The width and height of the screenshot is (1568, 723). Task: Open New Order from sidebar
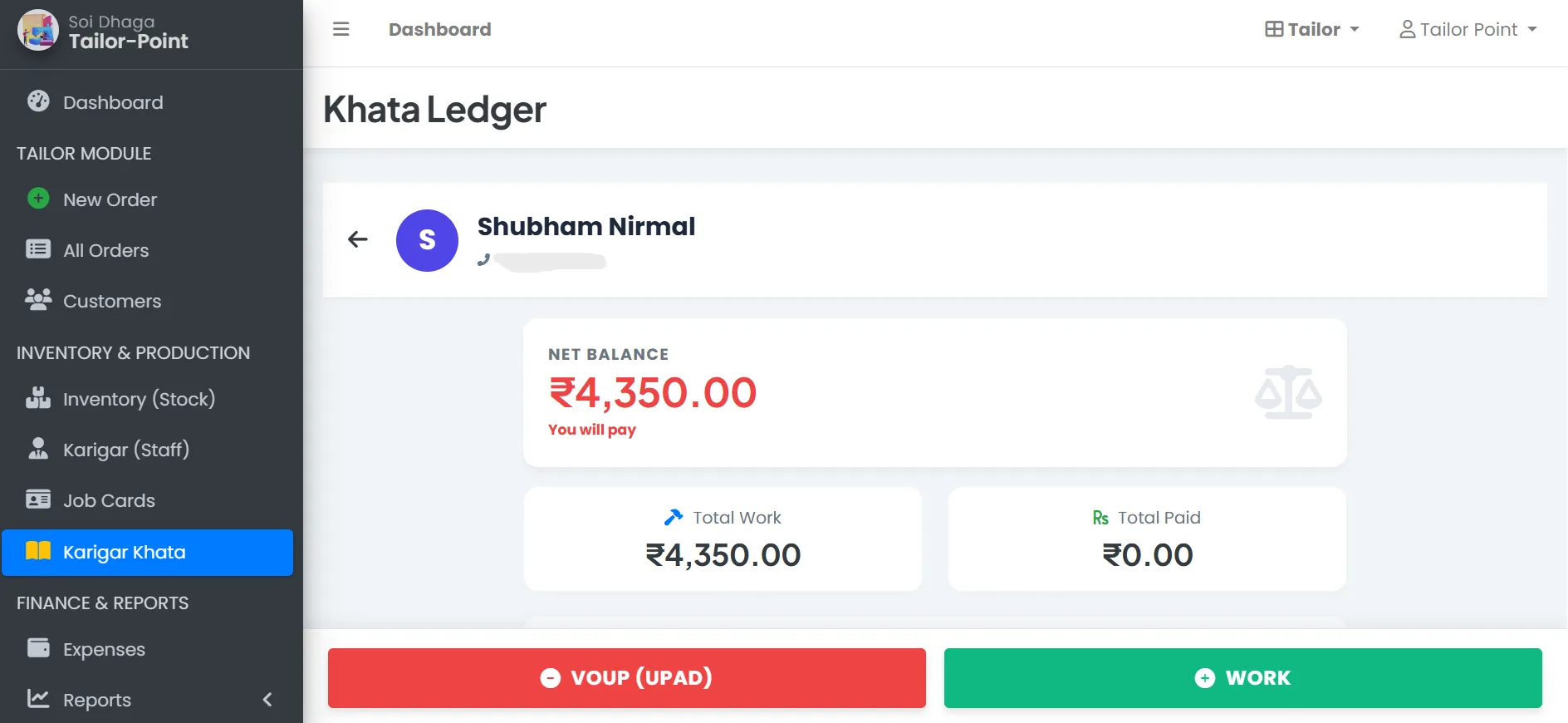pyautogui.click(x=110, y=199)
